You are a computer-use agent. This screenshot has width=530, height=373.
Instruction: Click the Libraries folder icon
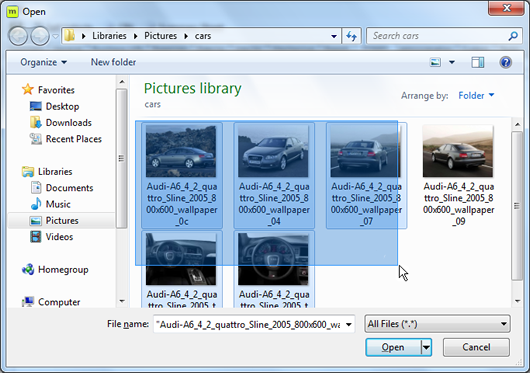coord(28,172)
